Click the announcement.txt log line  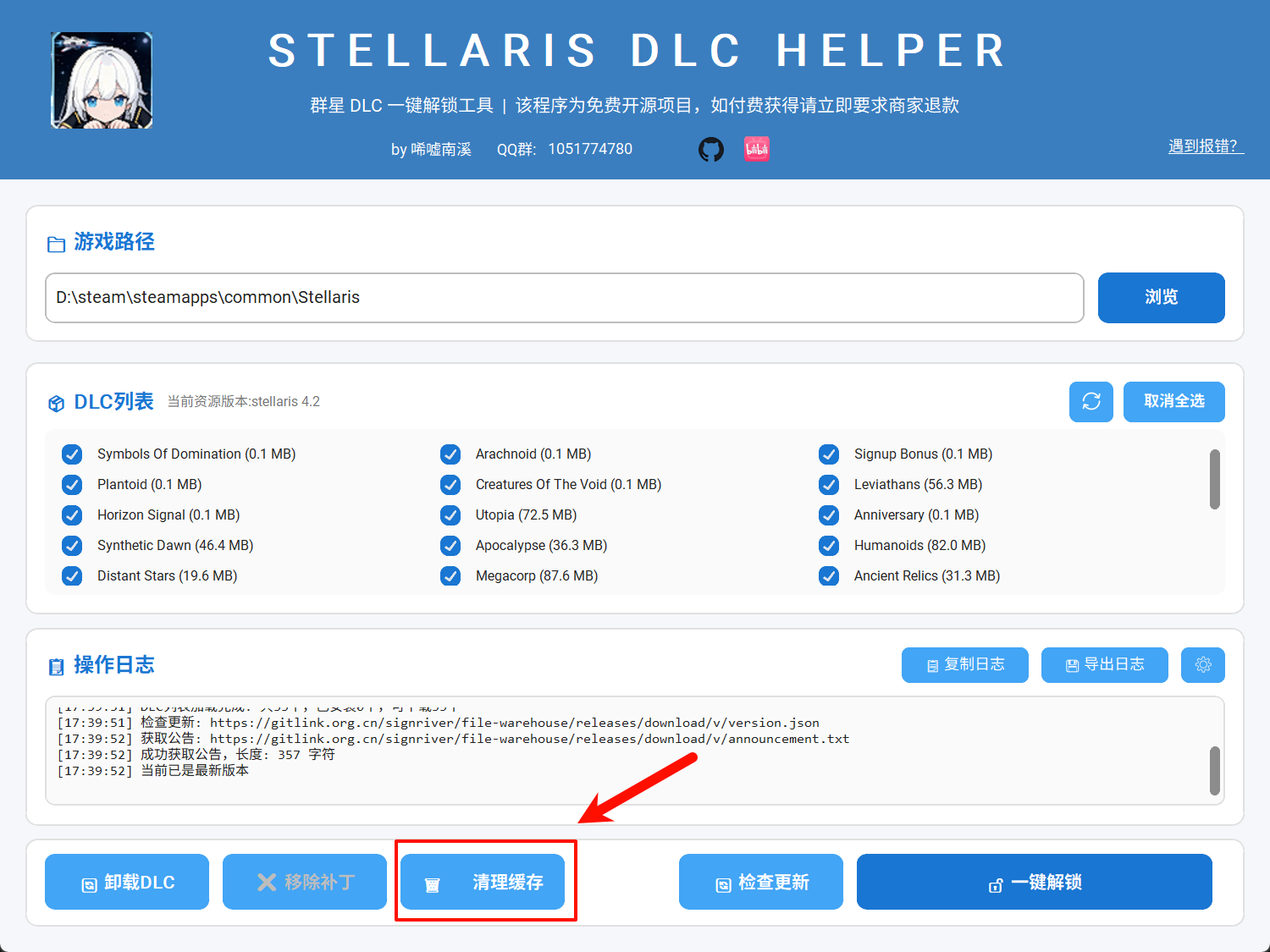[x=453, y=739]
